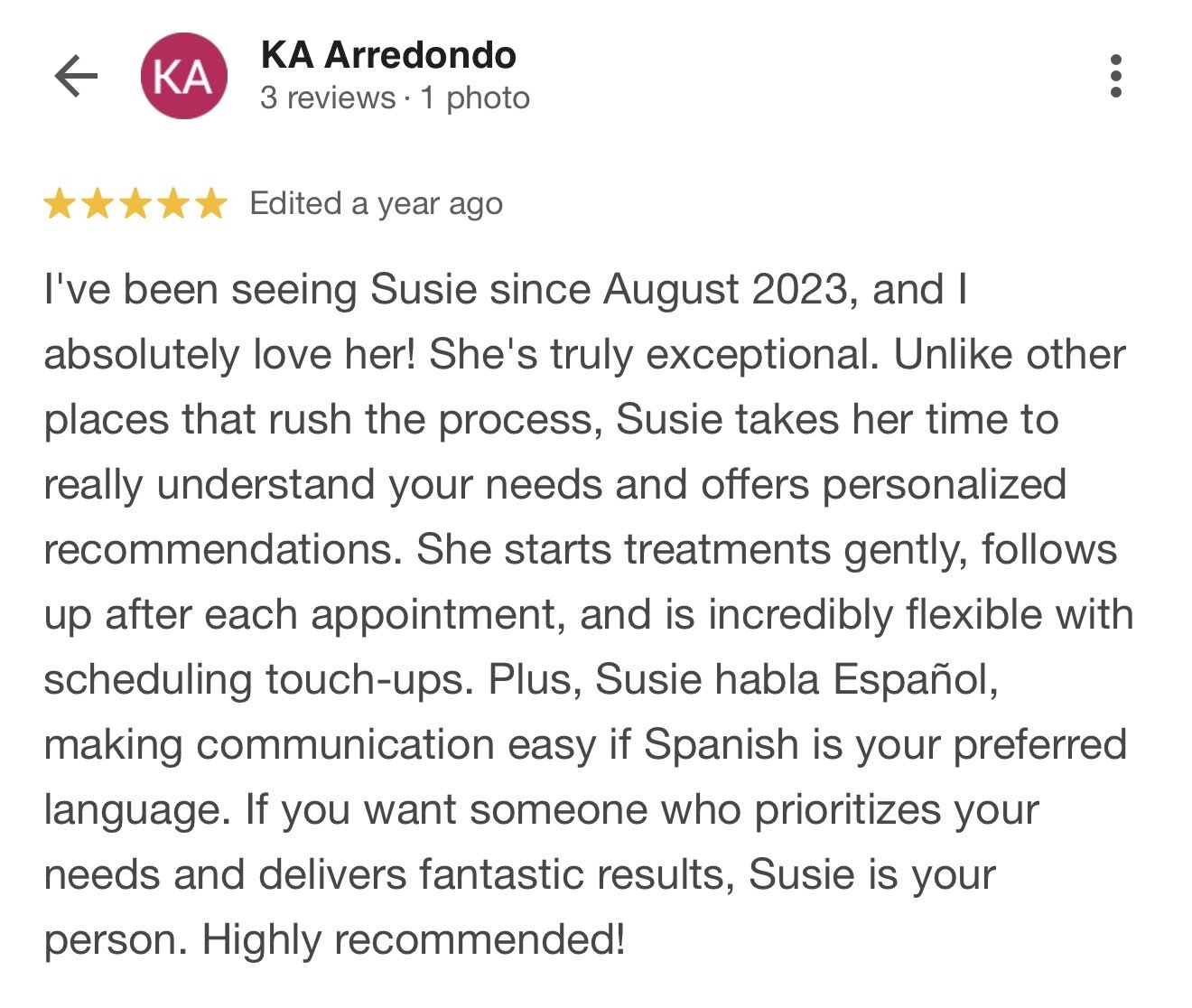Click the words 'preferred language' in the review
Screen dimensions: 1192x1008
point(1039,745)
